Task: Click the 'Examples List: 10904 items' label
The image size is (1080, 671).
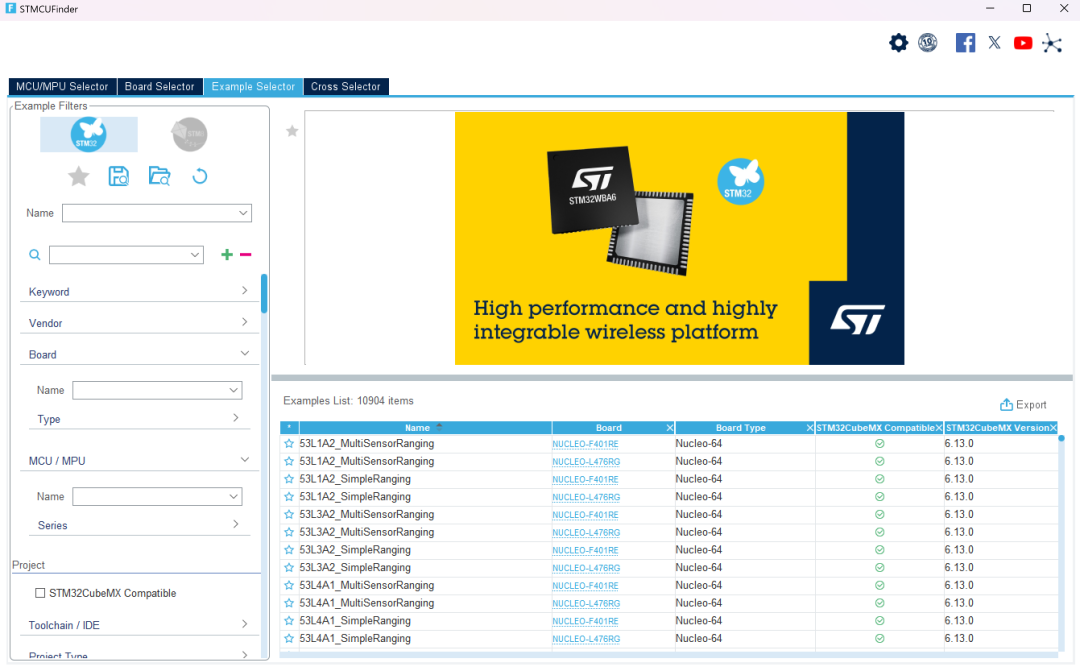Action: [349, 401]
